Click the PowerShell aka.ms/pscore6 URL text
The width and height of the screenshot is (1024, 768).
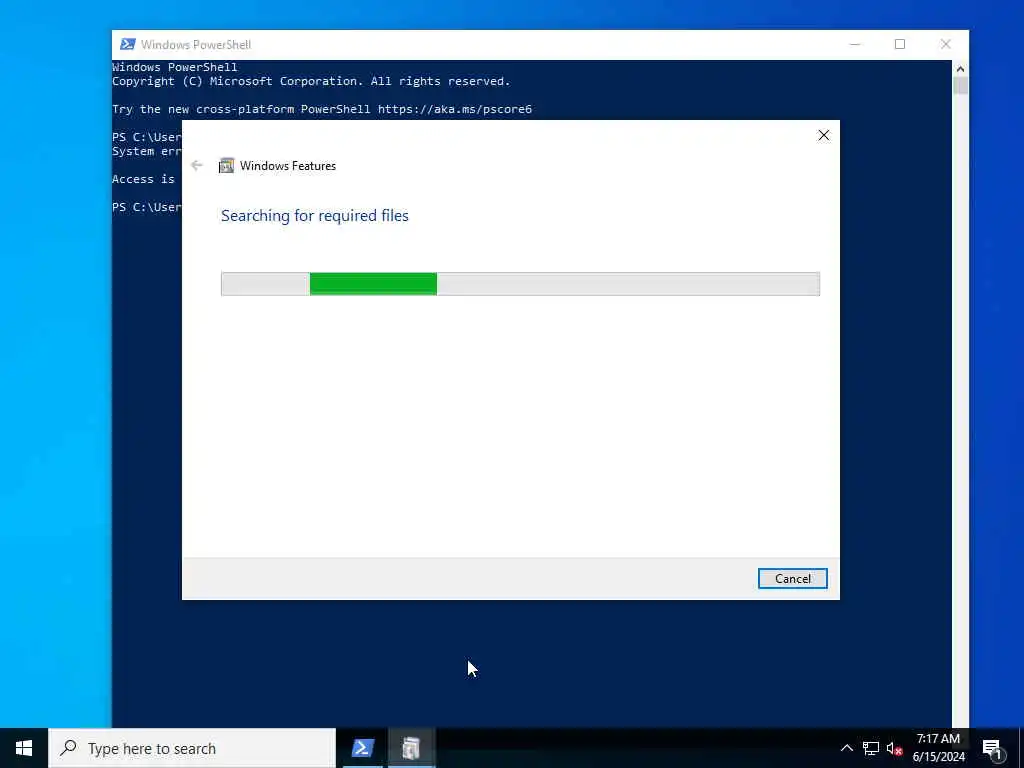pos(455,109)
